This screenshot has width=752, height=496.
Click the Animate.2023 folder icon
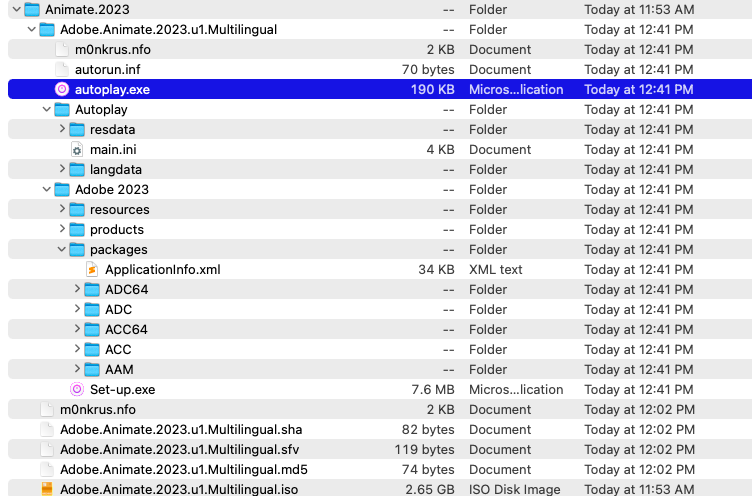[32, 9]
